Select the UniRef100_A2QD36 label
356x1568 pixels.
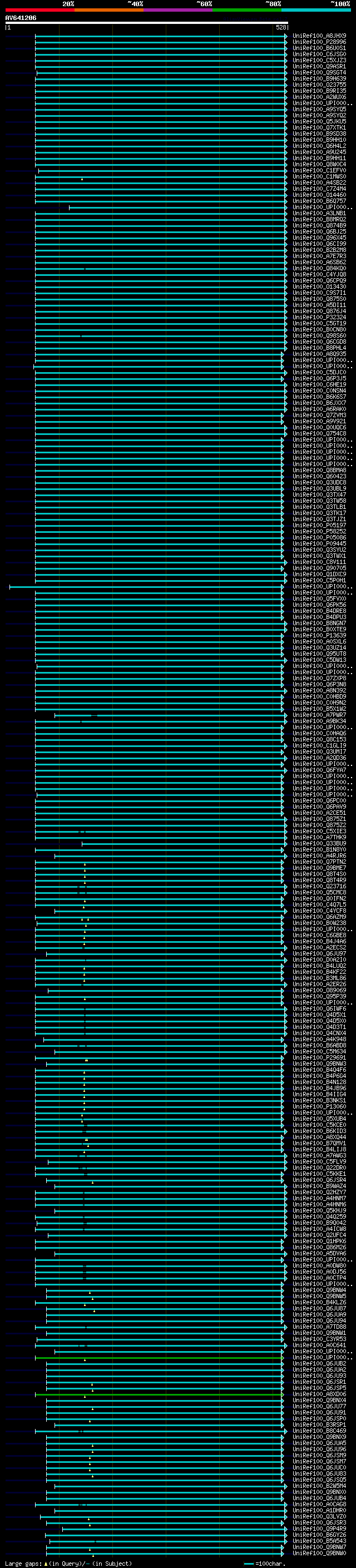pos(319,758)
